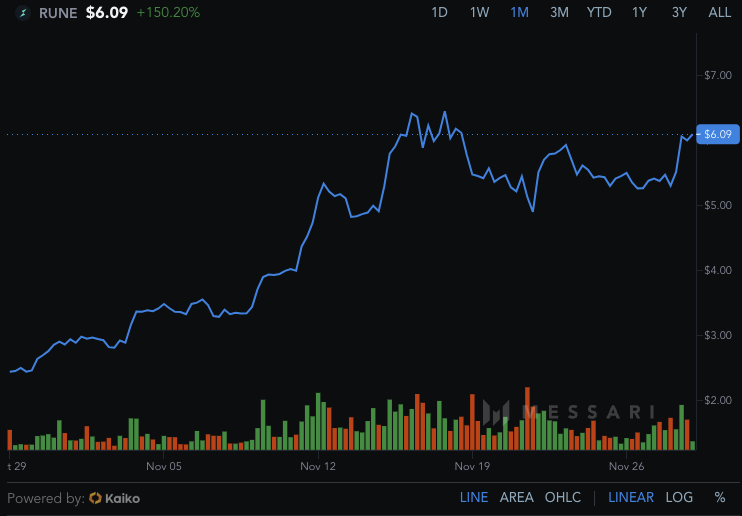The width and height of the screenshot is (742, 516).
Task: Show ALL price history
Action: (719, 12)
